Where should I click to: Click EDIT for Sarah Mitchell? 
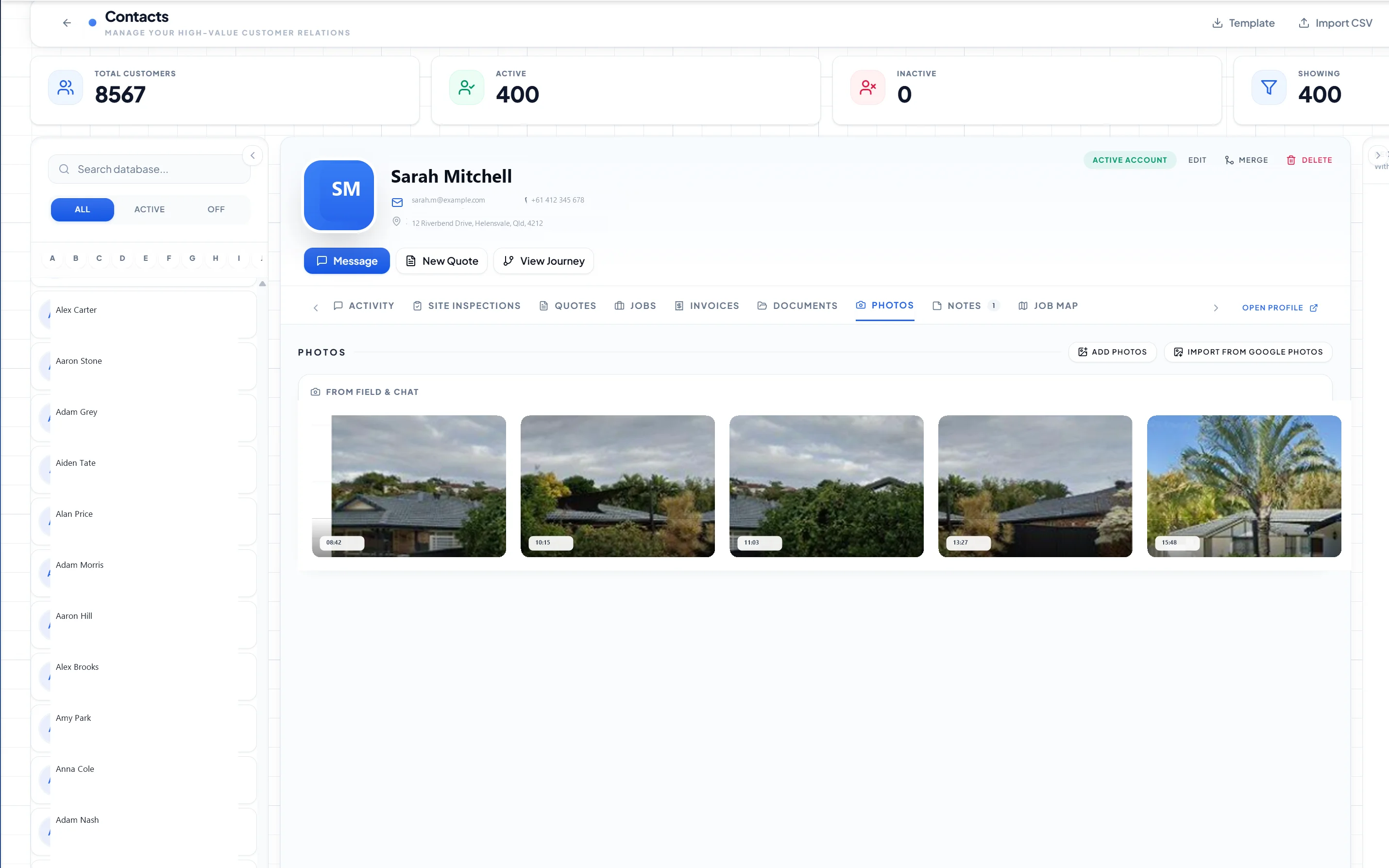coord(1197,160)
